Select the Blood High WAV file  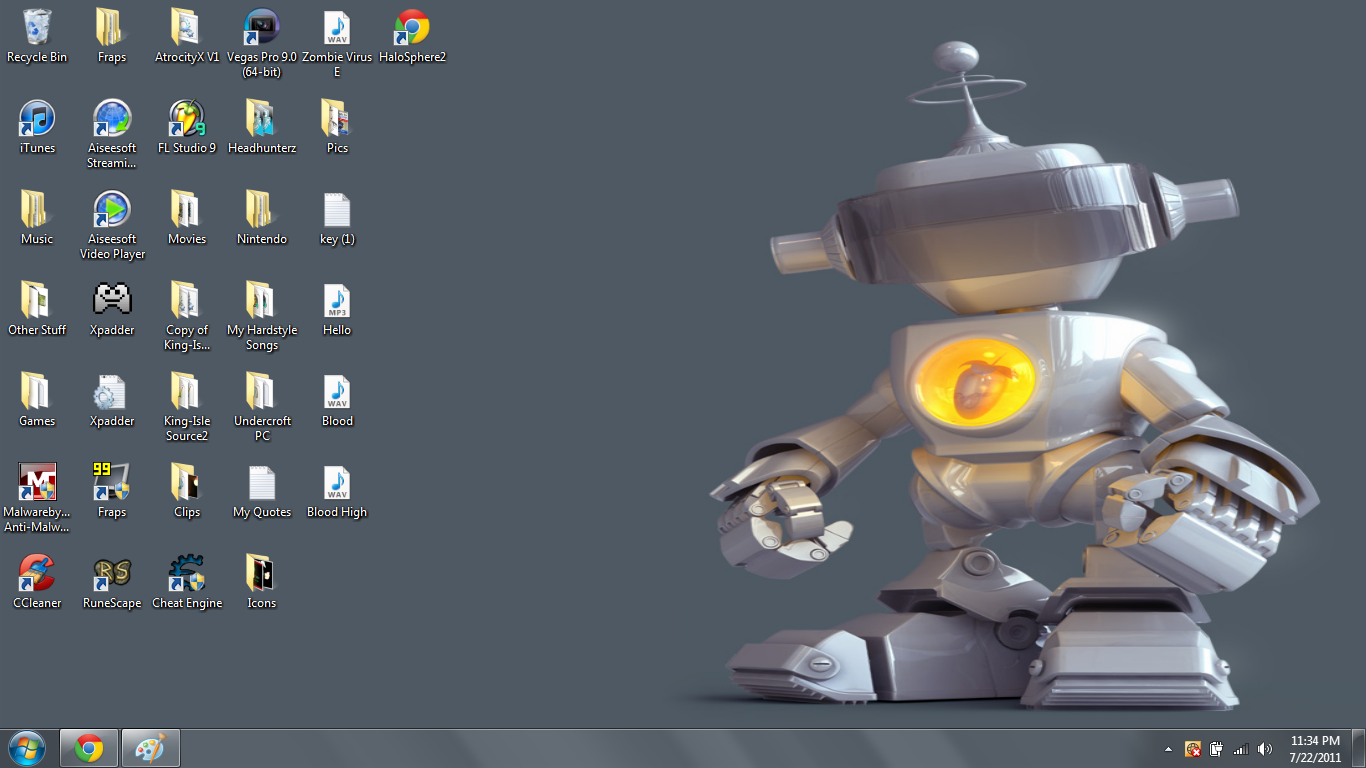click(337, 491)
